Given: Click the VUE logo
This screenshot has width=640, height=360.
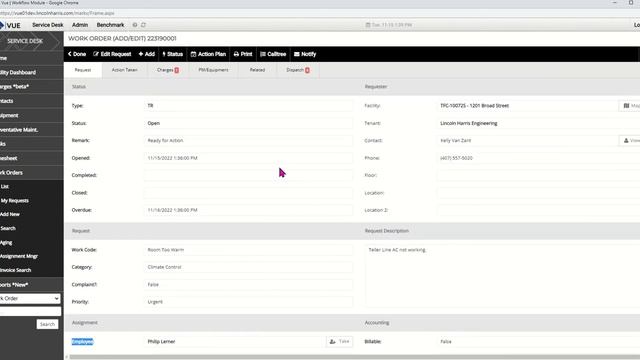Looking at the screenshot, I should point(10,25).
